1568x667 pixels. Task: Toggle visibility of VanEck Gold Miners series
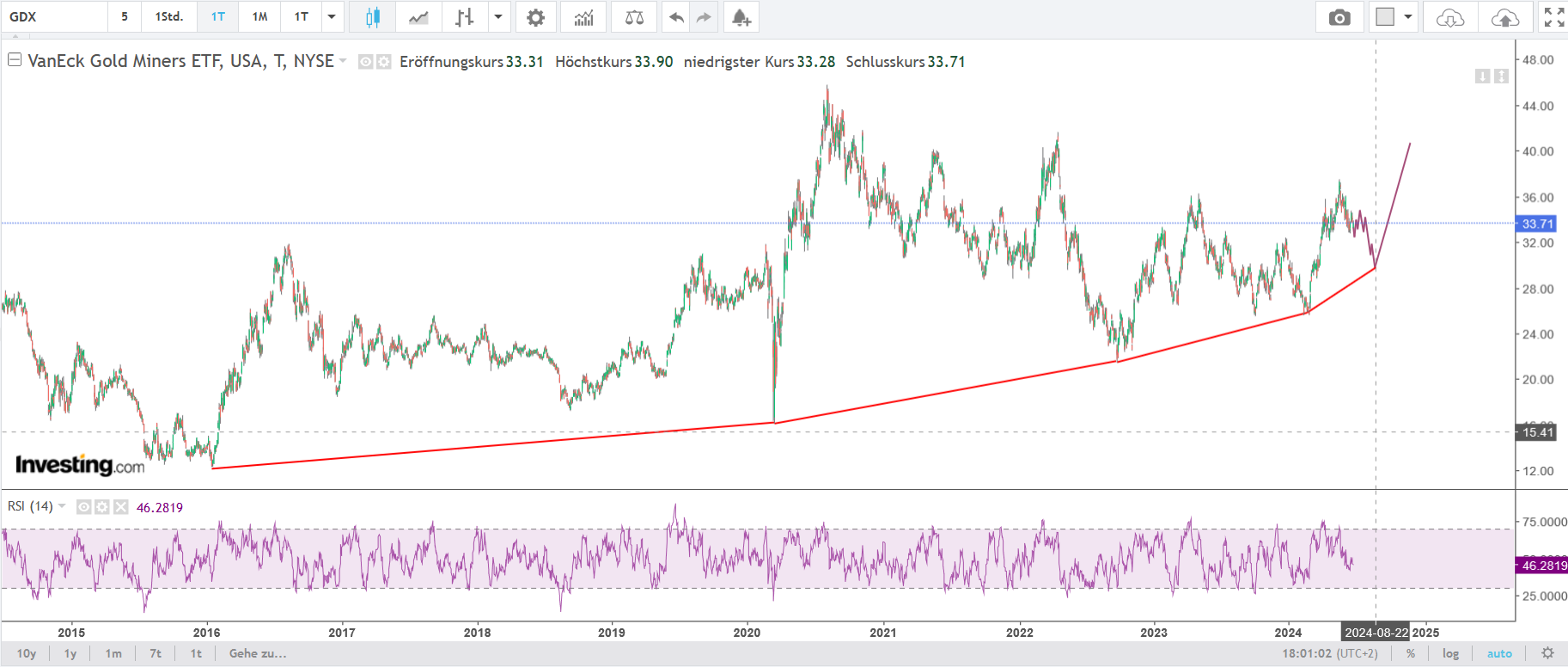[365, 62]
